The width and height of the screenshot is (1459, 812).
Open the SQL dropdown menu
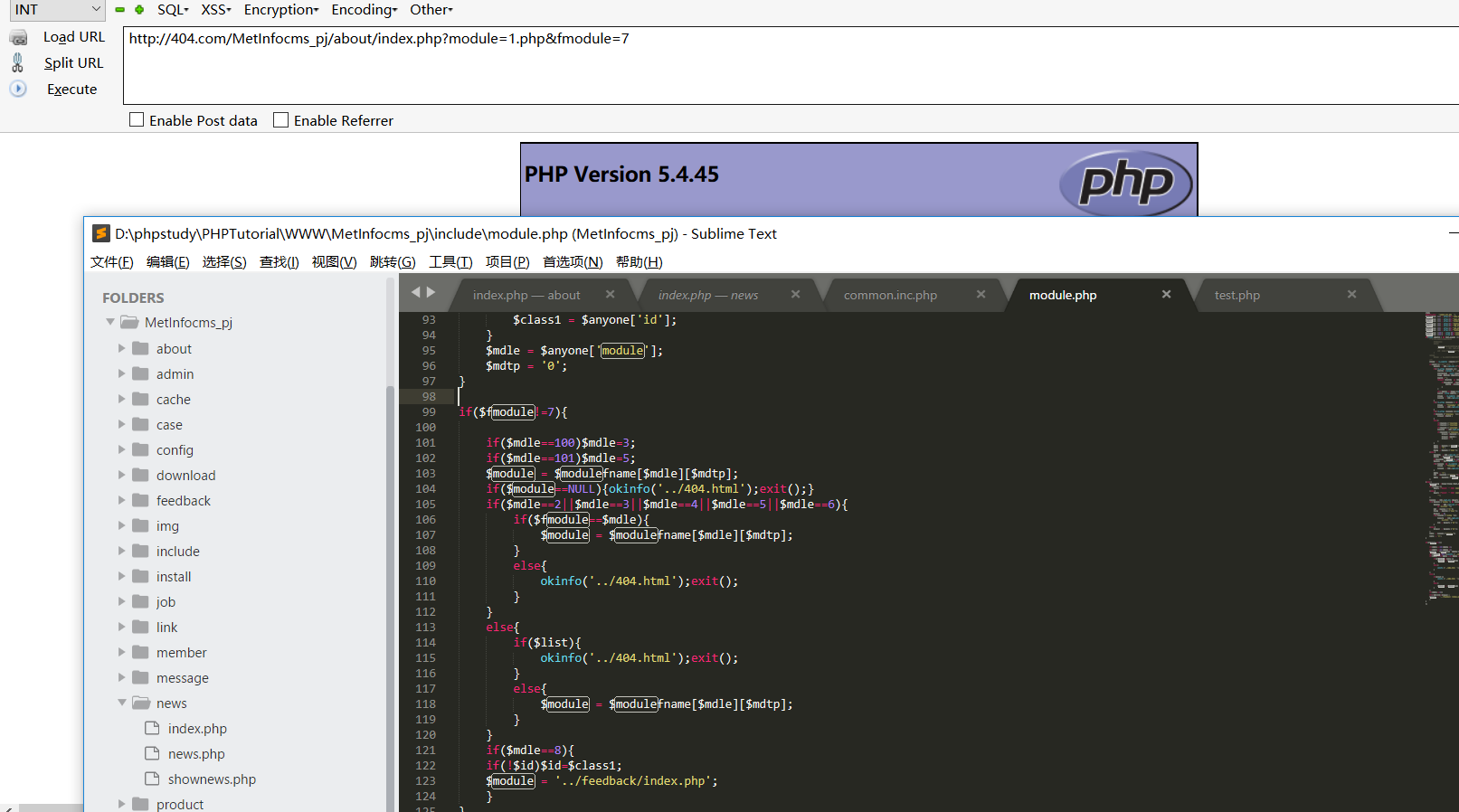pos(173,10)
